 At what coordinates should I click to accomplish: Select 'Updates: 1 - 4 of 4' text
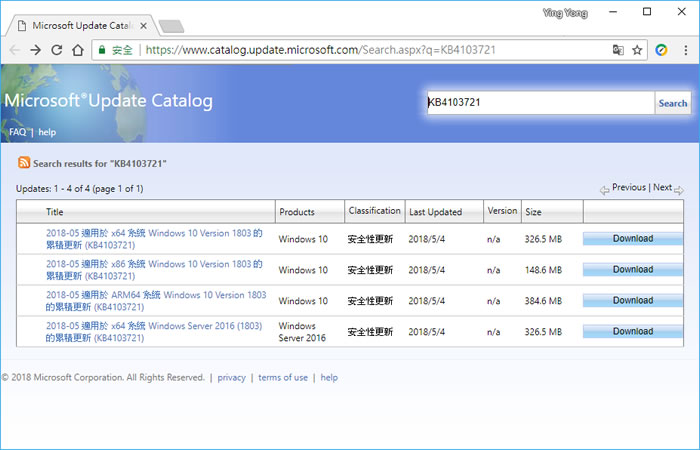[53, 189]
